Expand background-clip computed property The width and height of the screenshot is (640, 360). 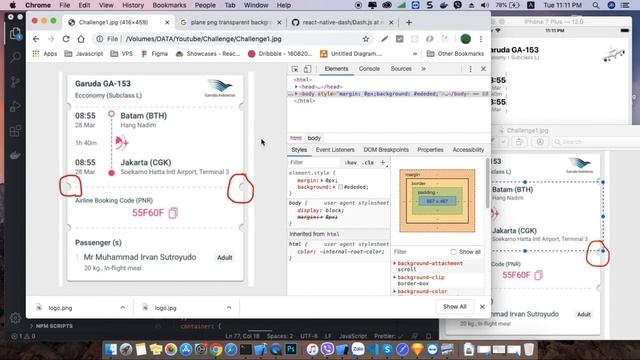point(395,277)
